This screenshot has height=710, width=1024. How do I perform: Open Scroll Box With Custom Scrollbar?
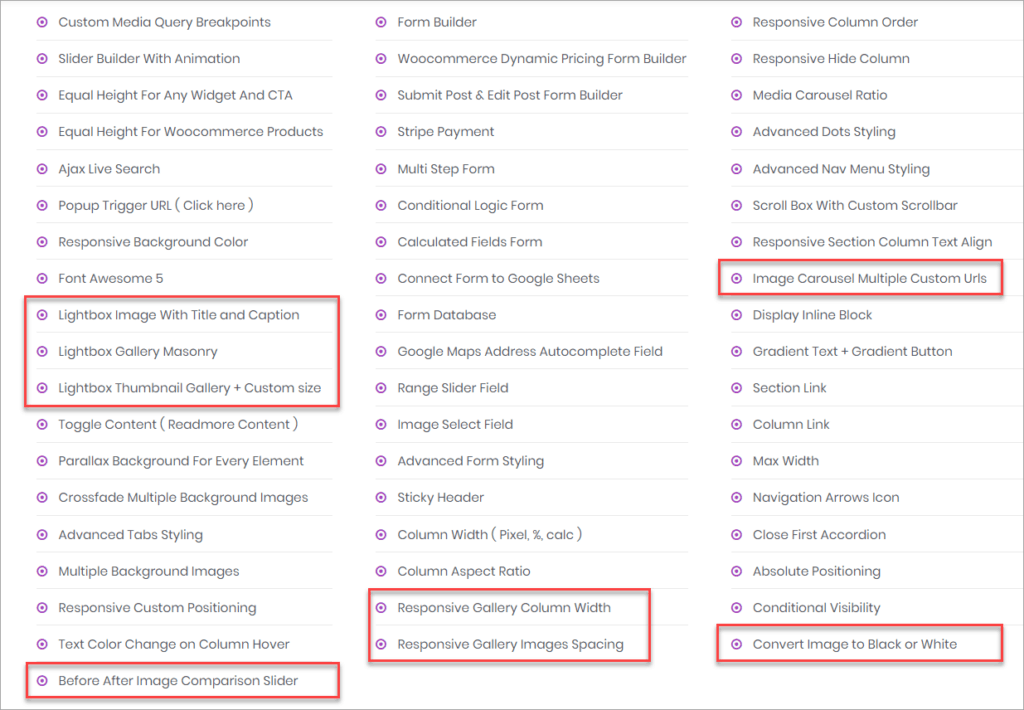pos(854,205)
